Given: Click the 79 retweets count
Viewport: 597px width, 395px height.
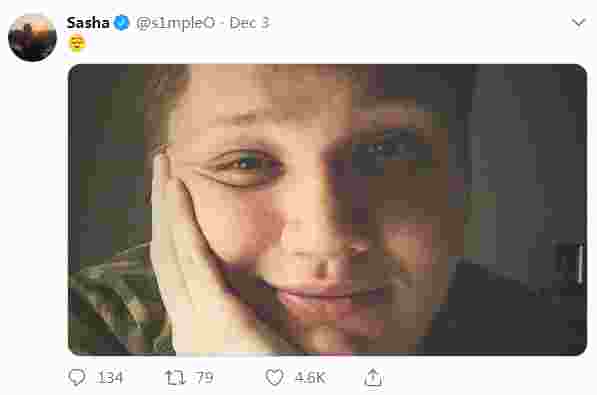Looking at the screenshot, I should (x=204, y=378).
